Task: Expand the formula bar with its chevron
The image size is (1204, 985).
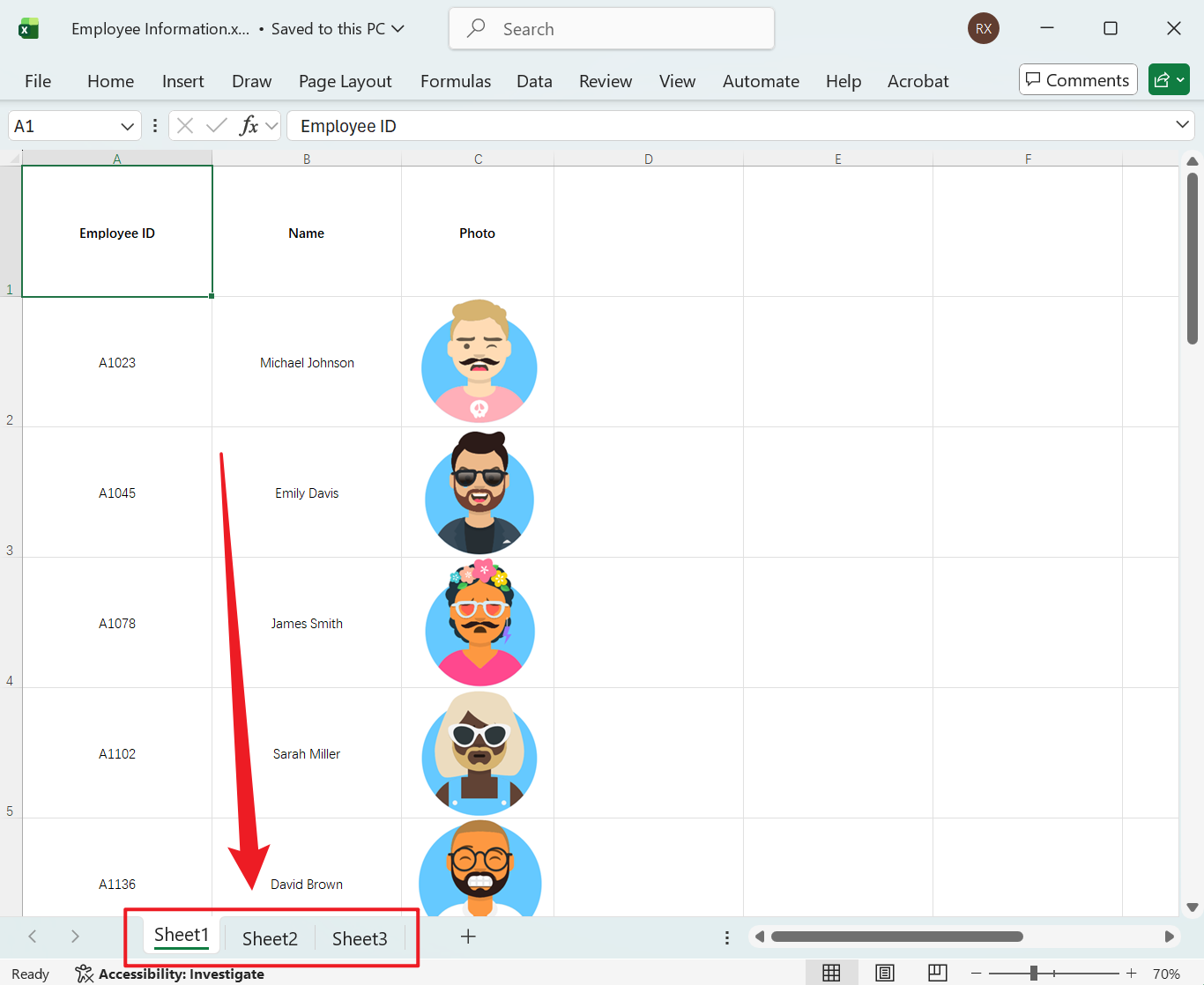Action: (1184, 125)
